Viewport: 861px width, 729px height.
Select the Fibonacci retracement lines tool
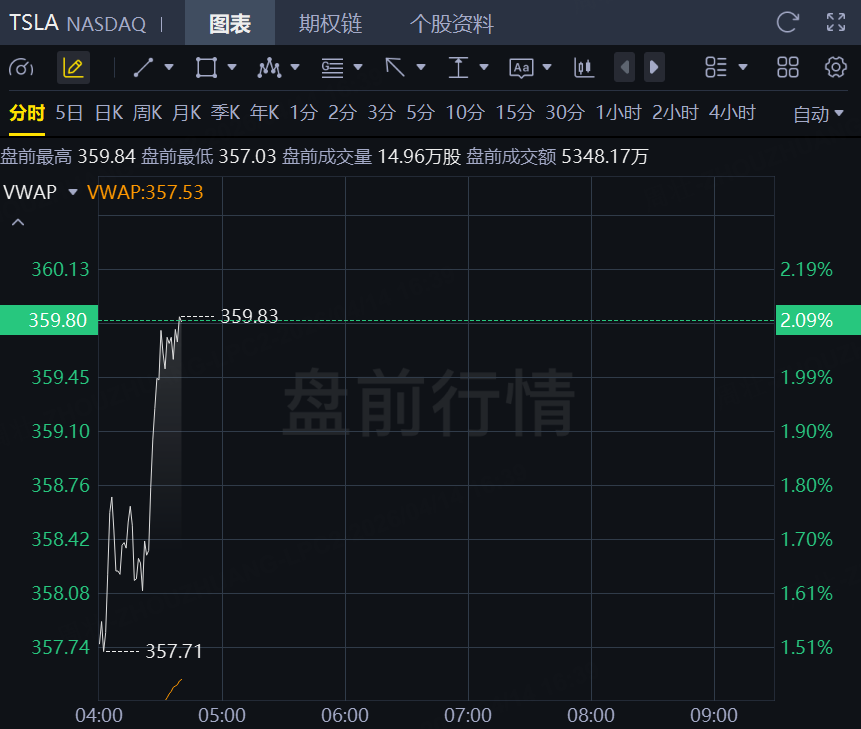click(x=332, y=68)
